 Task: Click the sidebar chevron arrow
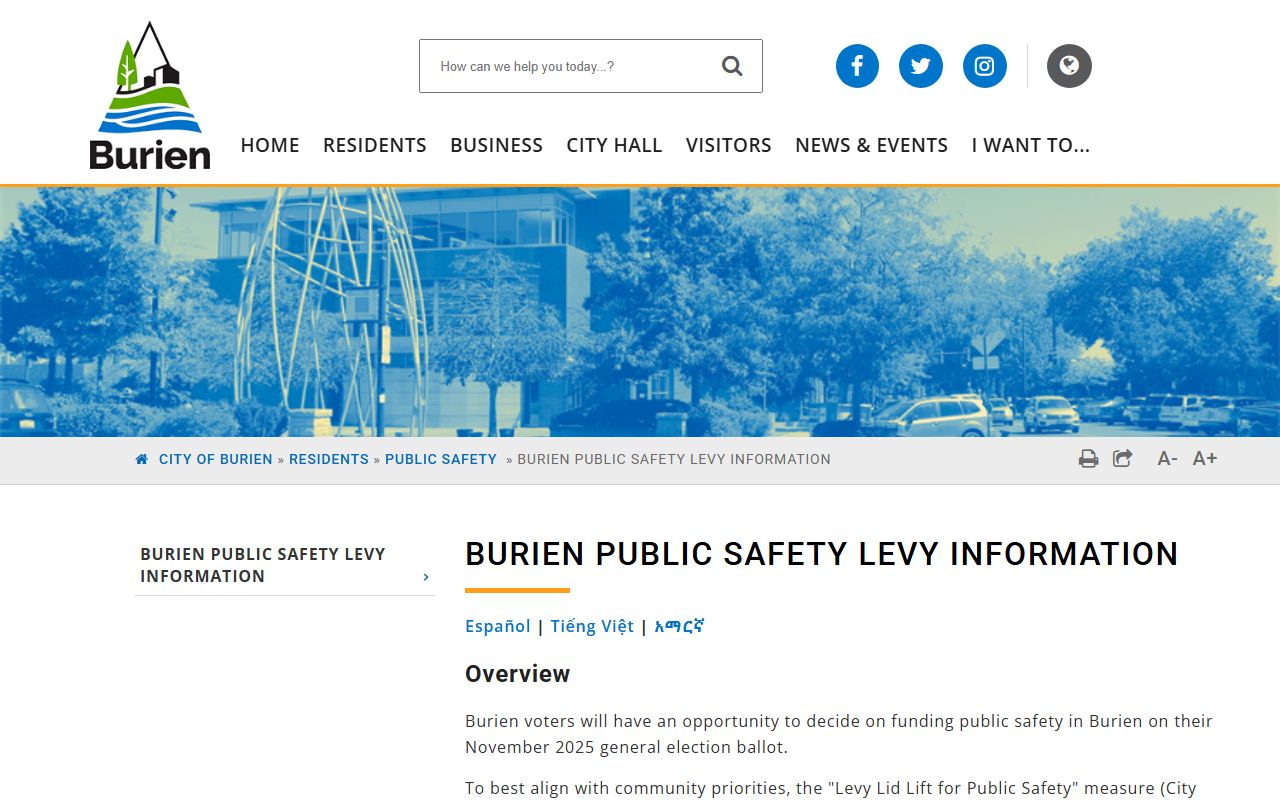click(426, 577)
